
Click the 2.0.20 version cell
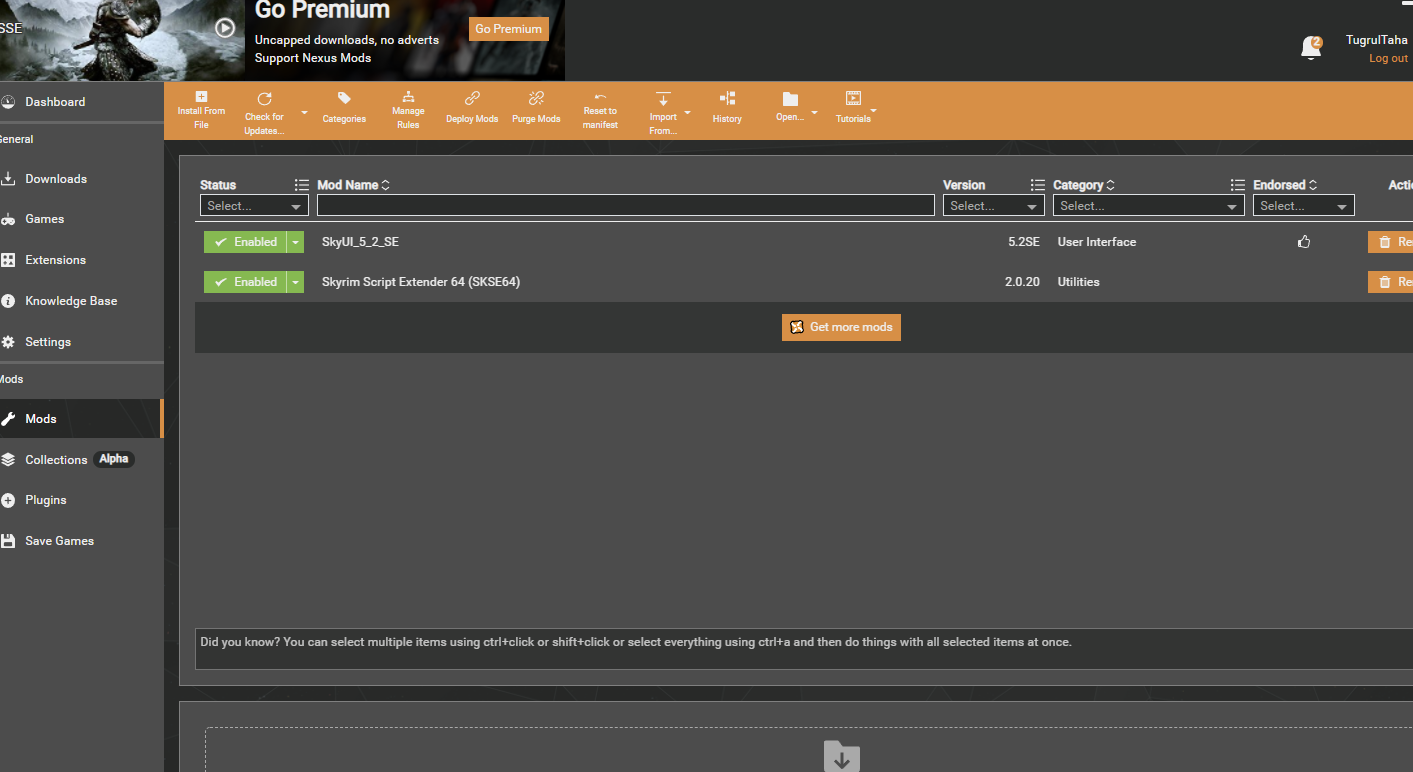coord(1022,282)
